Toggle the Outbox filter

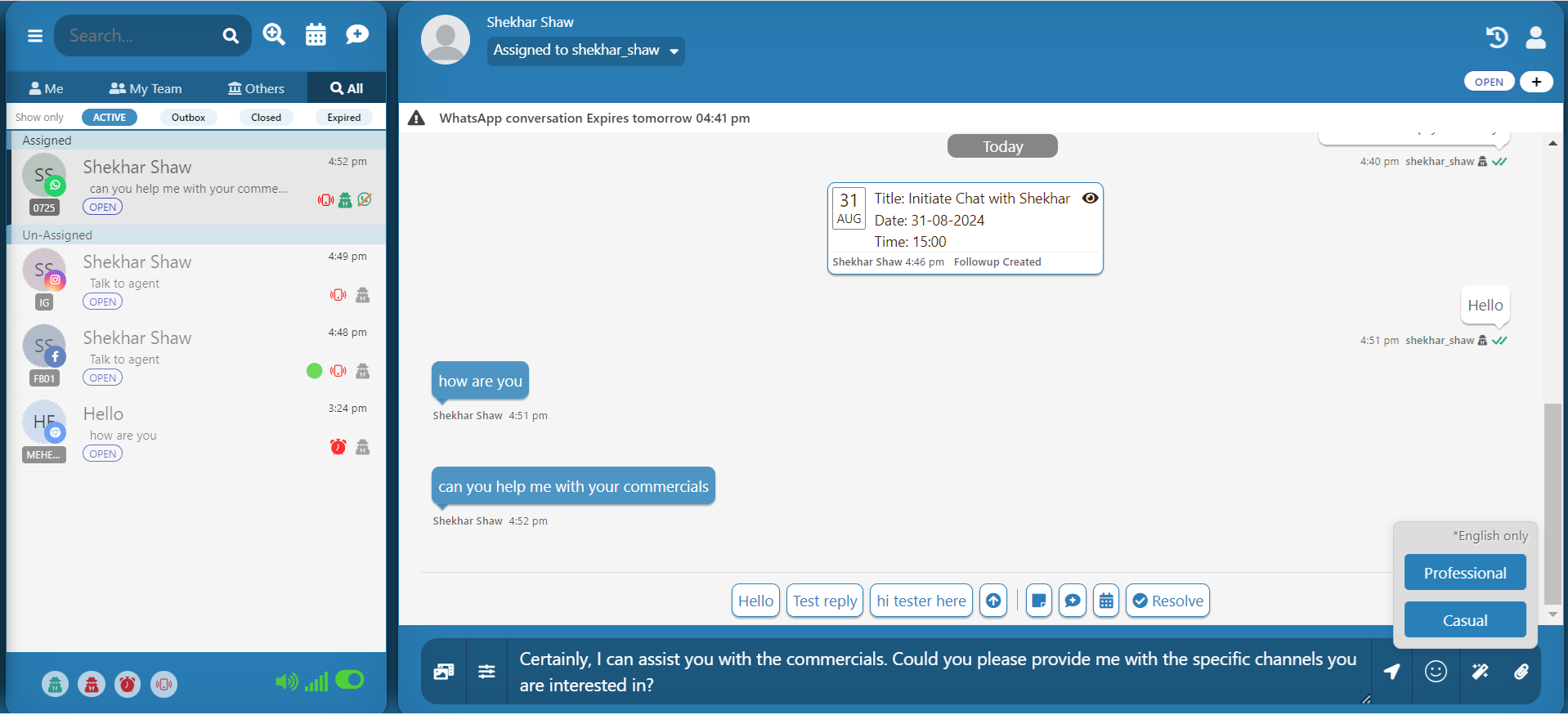(x=188, y=118)
